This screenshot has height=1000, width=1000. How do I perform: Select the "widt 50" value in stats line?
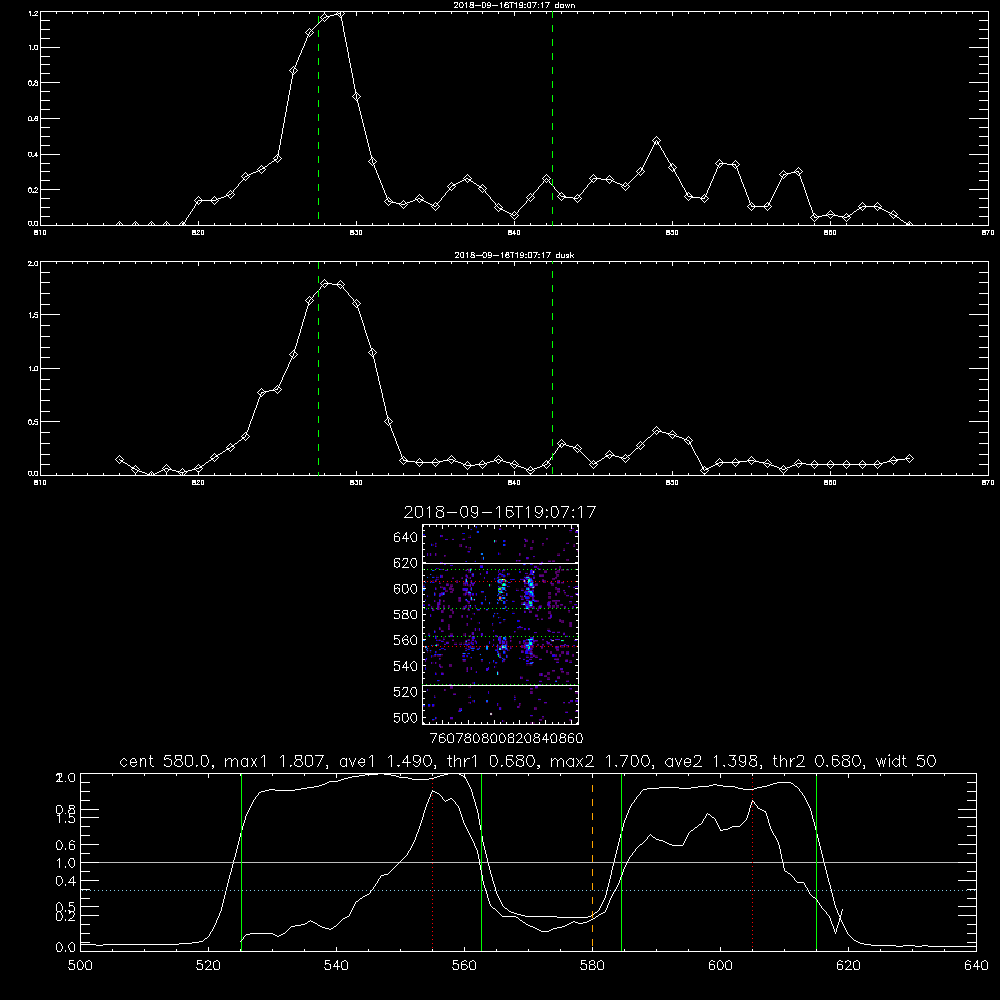click(906, 761)
